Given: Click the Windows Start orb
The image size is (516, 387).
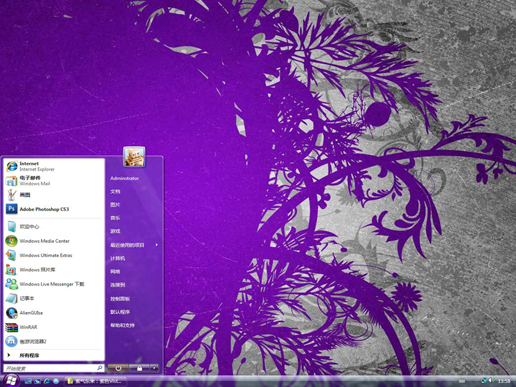Looking at the screenshot, I should point(11,380).
